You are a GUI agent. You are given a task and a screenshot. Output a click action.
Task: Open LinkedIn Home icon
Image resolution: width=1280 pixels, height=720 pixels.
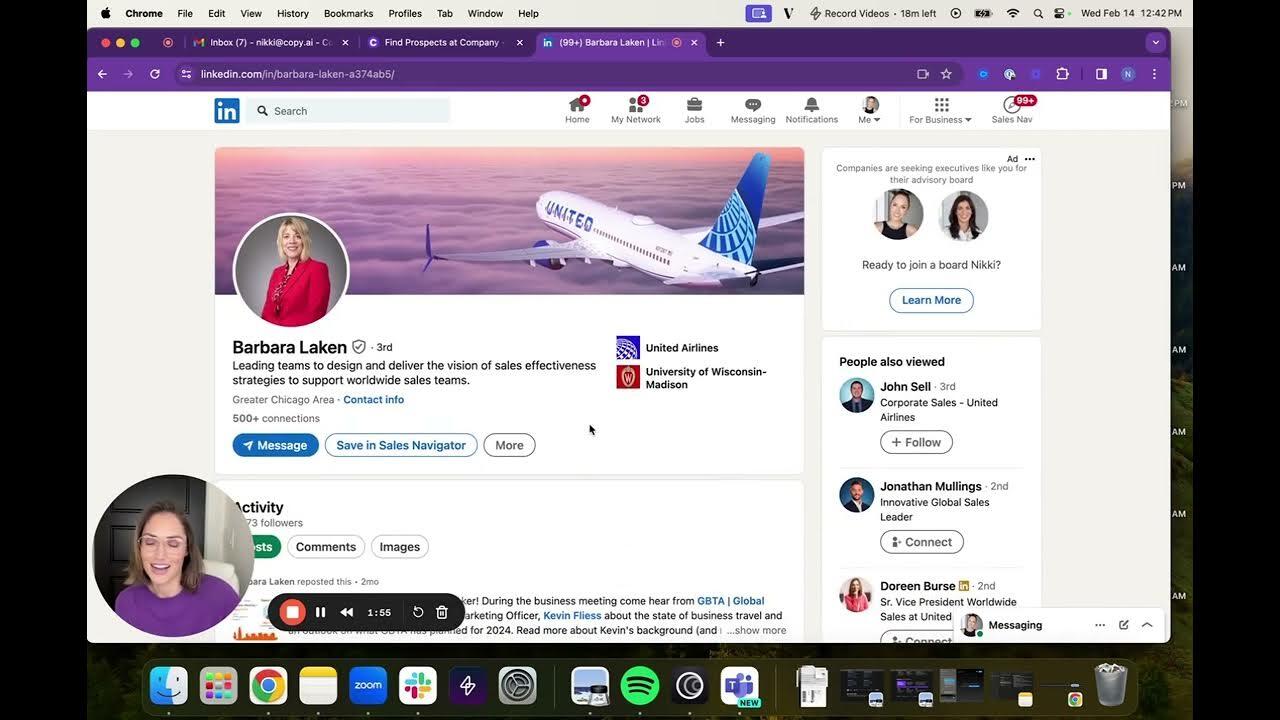tap(577, 110)
